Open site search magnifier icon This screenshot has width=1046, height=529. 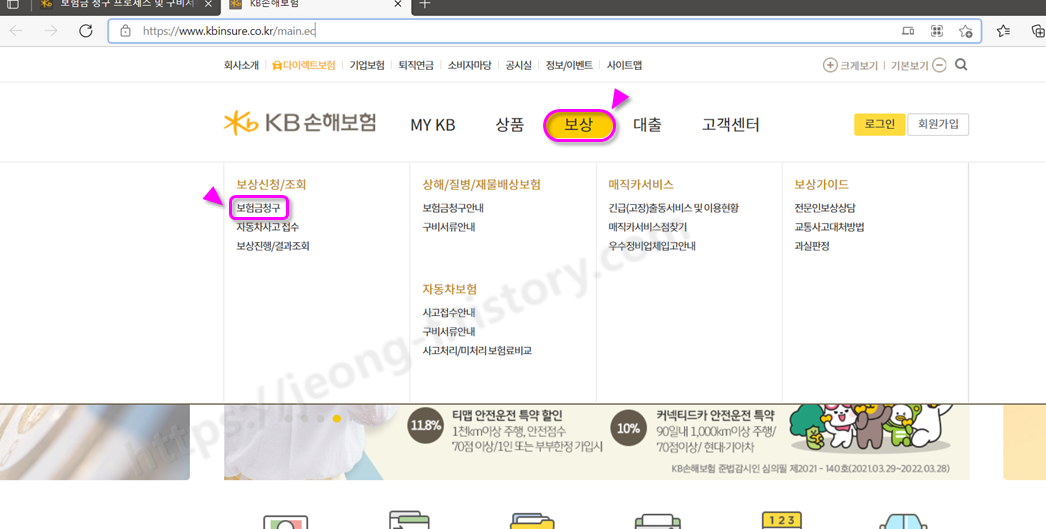click(x=961, y=65)
